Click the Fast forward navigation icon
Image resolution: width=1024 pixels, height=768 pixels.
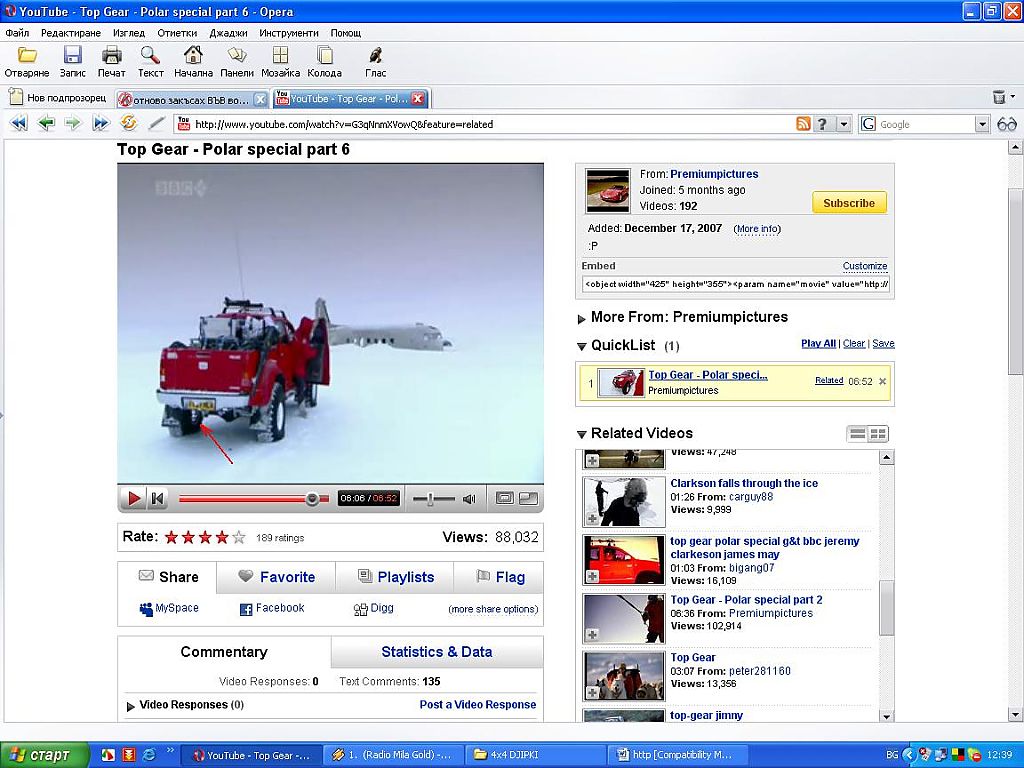click(101, 123)
